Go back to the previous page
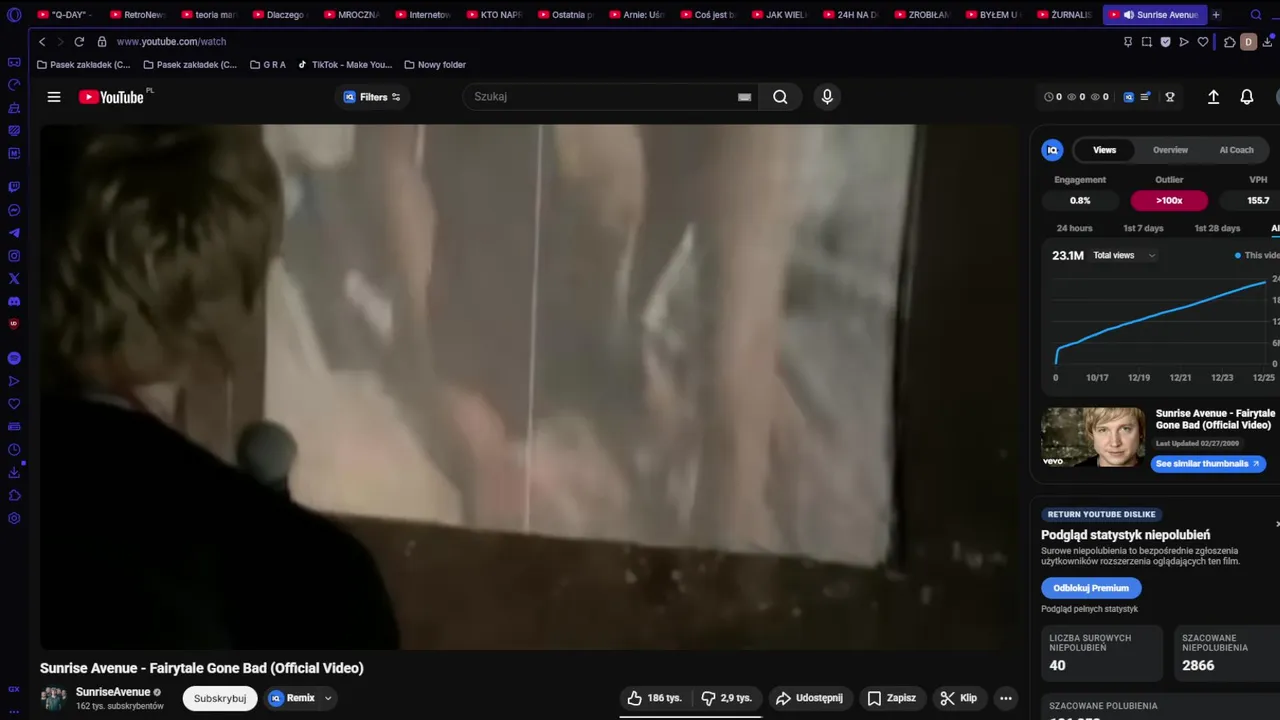 point(42,42)
